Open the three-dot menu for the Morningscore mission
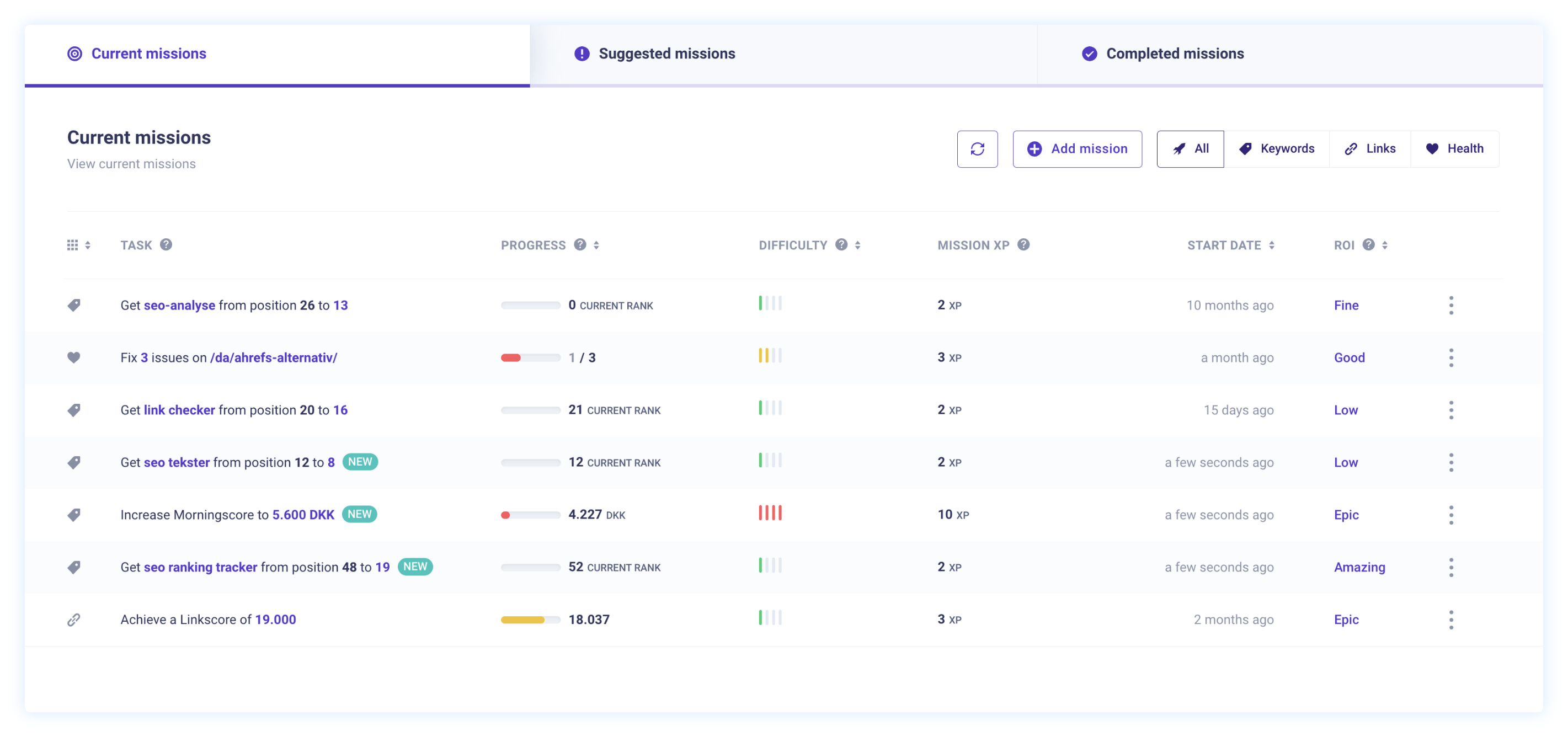Screen dimensions: 1568x737 pyautogui.click(x=1451, y=514)
